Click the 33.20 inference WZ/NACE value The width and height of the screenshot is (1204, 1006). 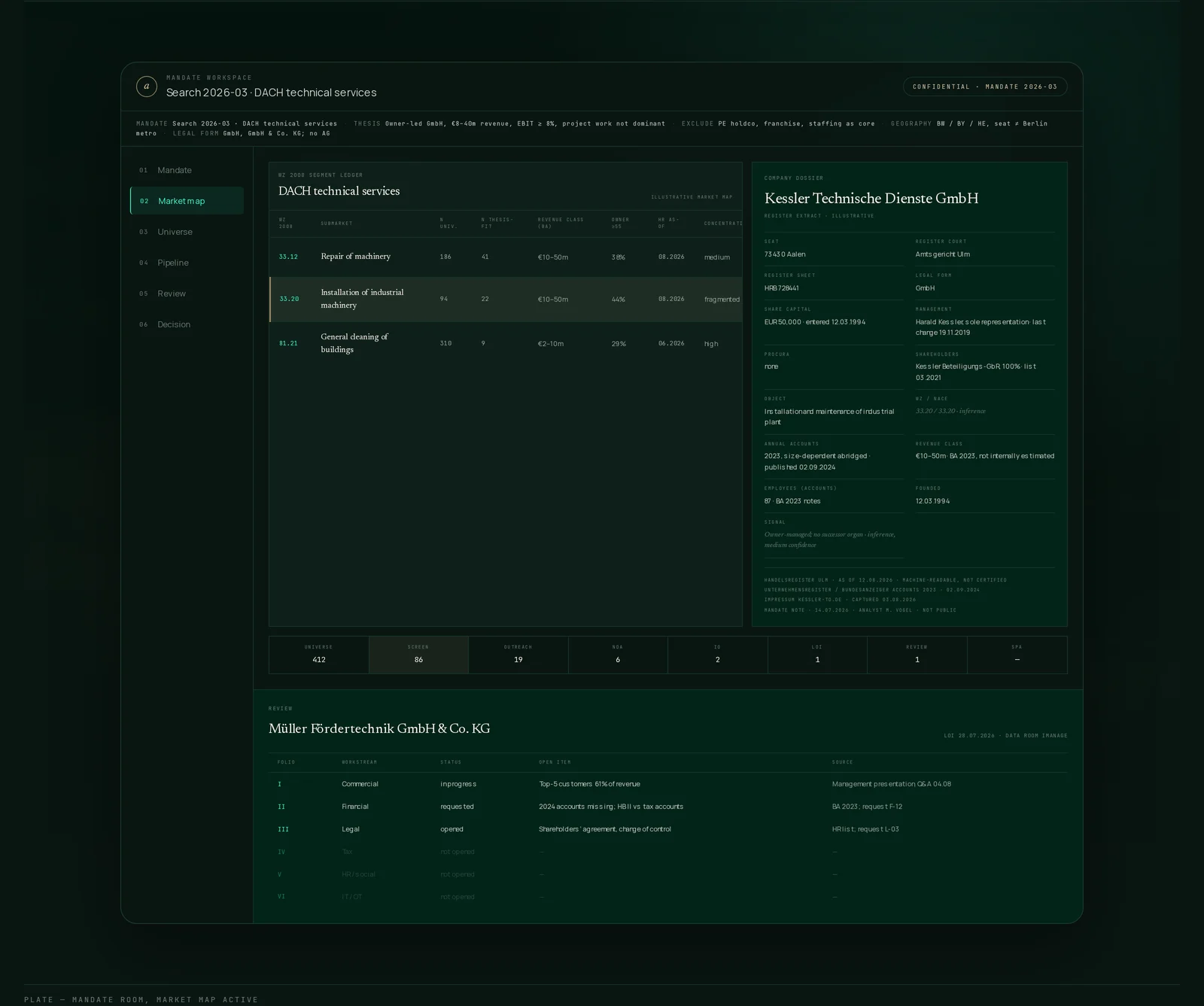[x=950, y=411]
